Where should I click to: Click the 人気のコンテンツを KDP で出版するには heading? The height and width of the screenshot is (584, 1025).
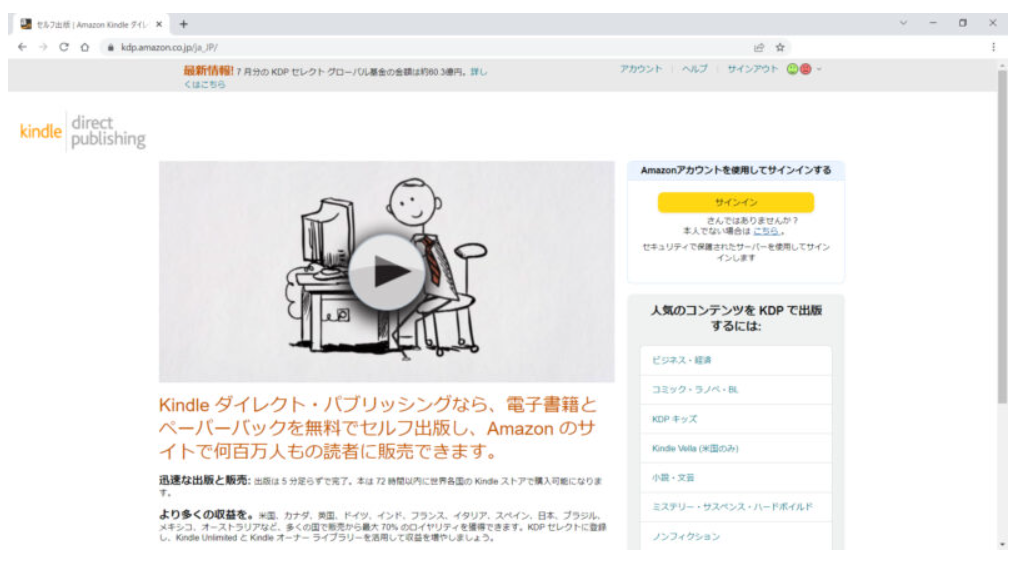coord(735,318)
